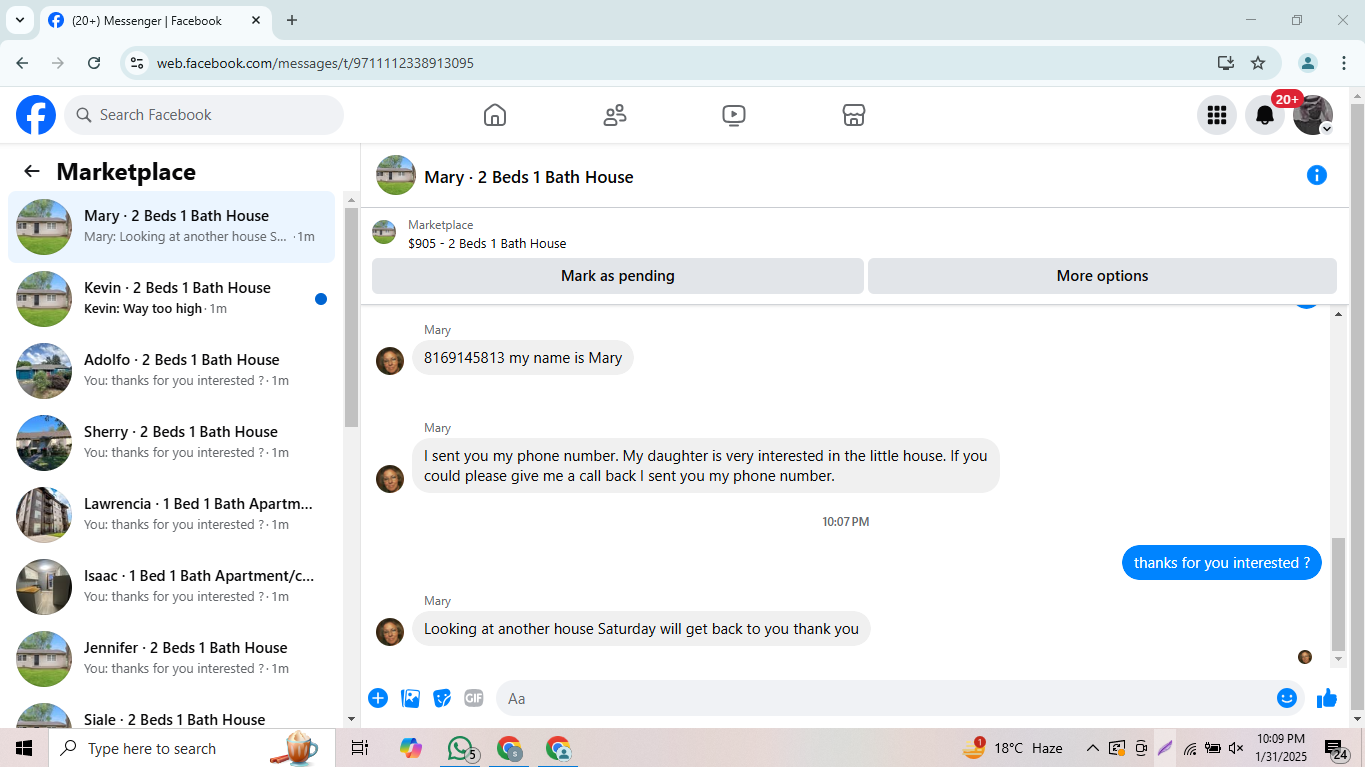
Task: Open the GIF picker
Action: point(474,698)
